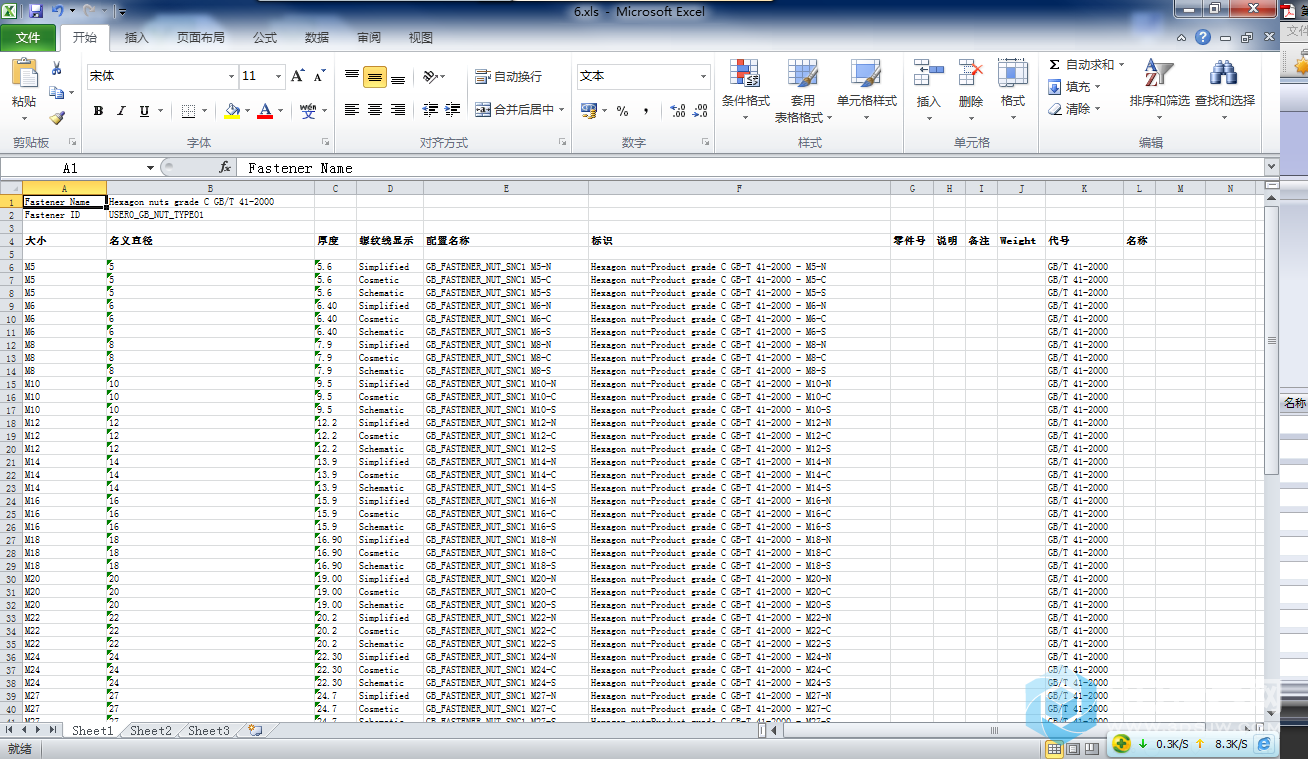This screenshot has width=1308, height=759.
Task: Open the Fill (填充) dropdown
Action: [1074, 87]
